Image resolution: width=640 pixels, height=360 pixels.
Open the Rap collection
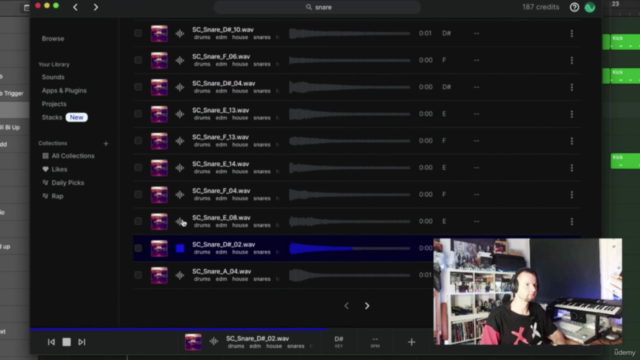coord(53,196)
